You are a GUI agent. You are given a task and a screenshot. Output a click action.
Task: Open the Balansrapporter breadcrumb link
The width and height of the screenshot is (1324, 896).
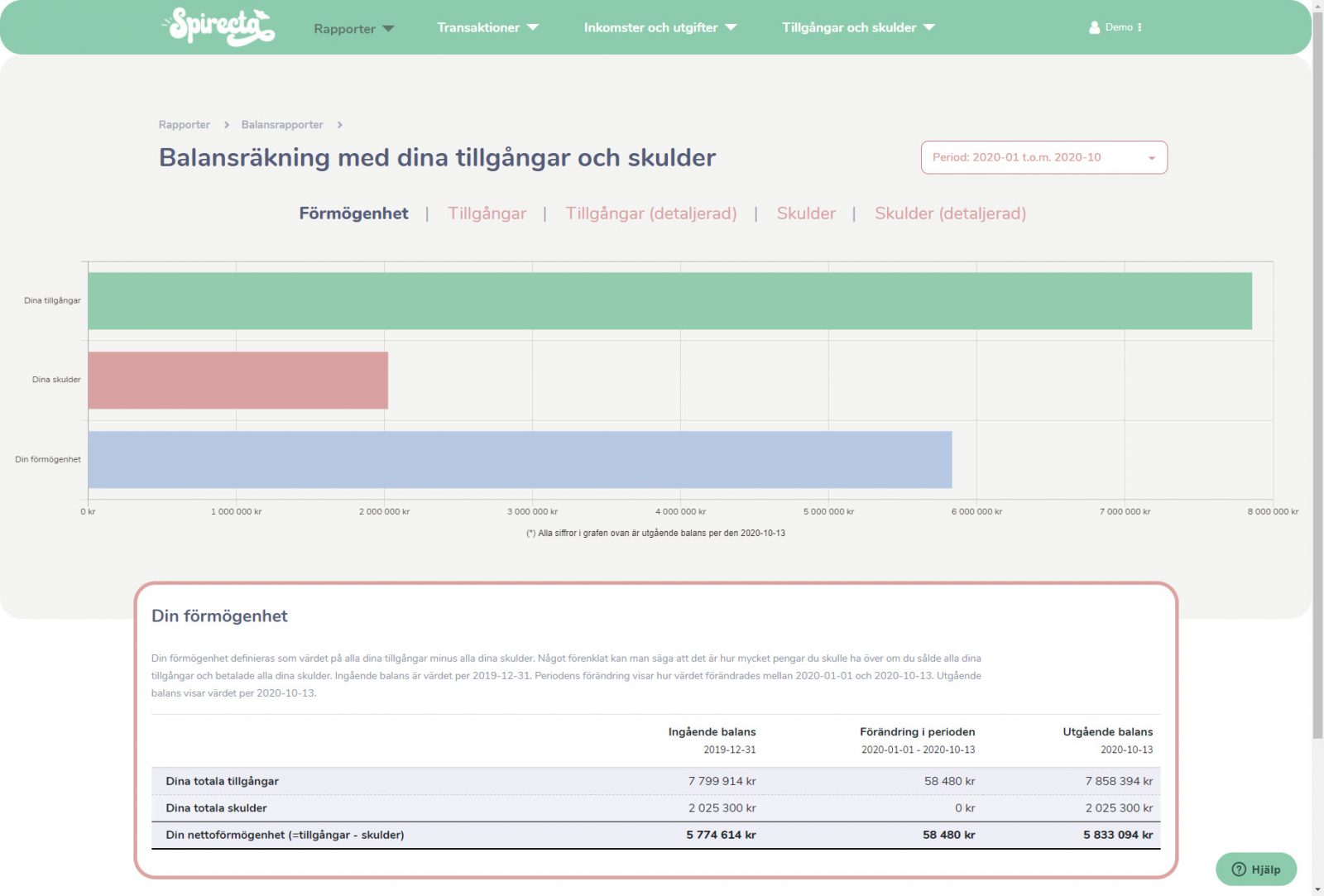click(282, 125)
